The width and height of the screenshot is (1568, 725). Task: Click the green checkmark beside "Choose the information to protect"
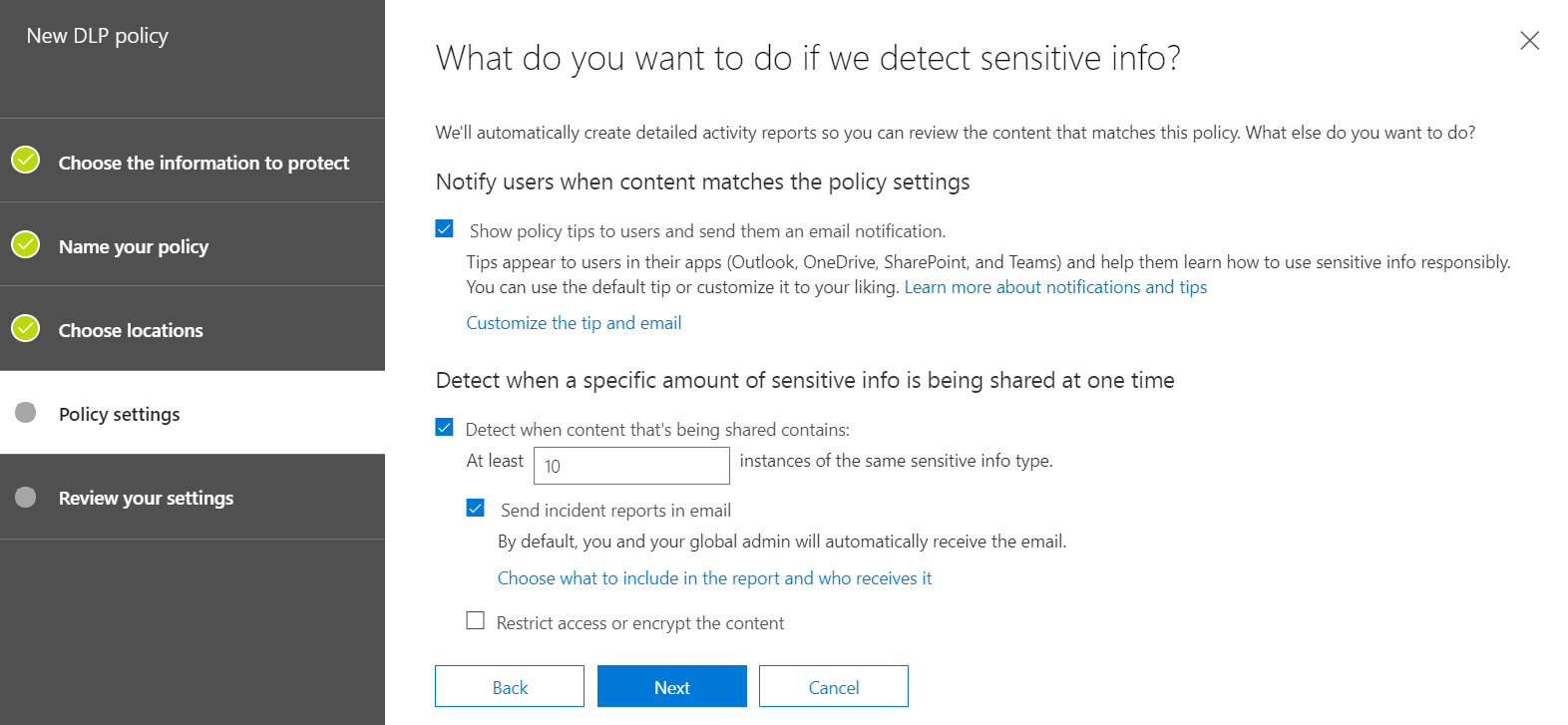(25, 159)
